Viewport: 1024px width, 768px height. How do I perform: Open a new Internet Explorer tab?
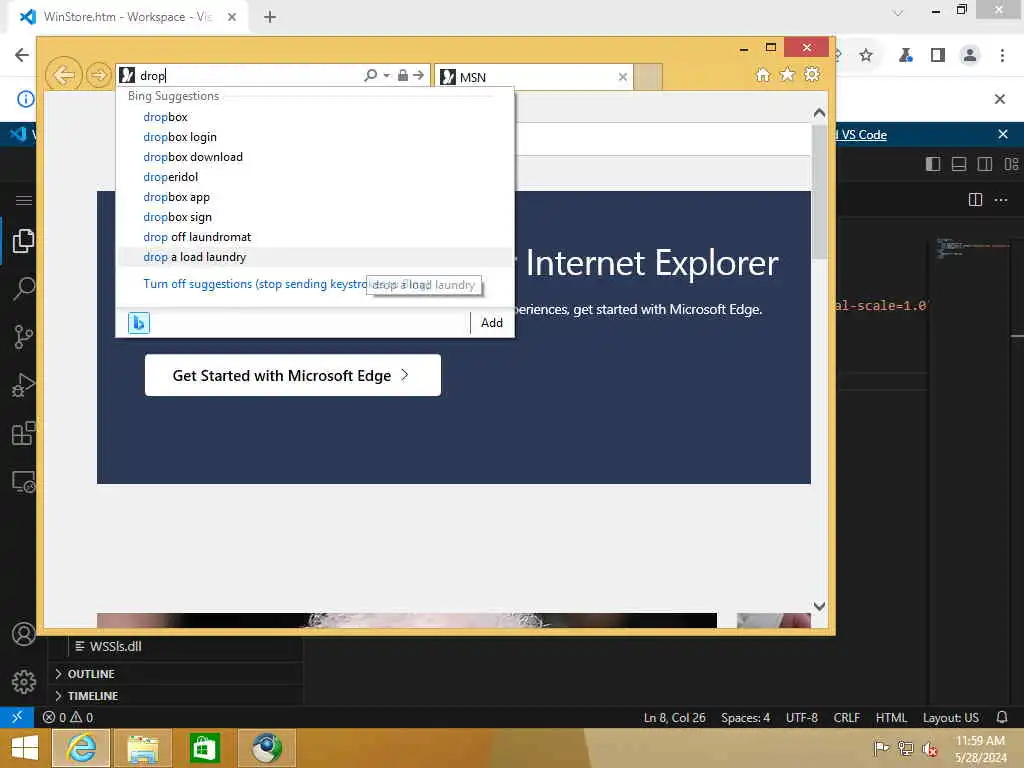(x=647, y=77)
